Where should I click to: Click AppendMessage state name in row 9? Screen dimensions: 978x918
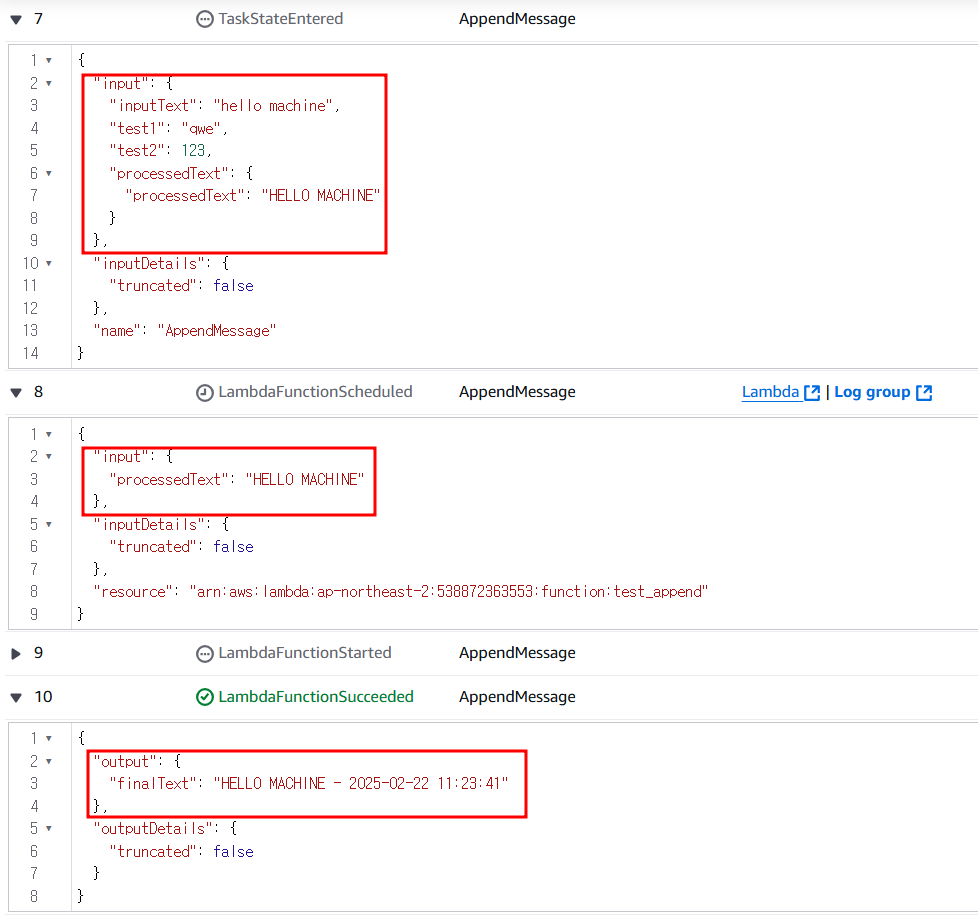[x=517, y=654]
